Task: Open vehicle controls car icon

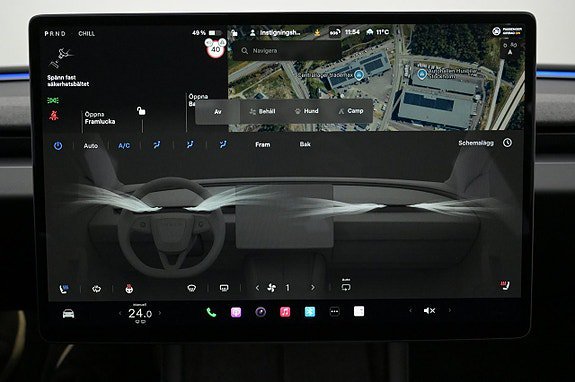Action: [68, 314]
